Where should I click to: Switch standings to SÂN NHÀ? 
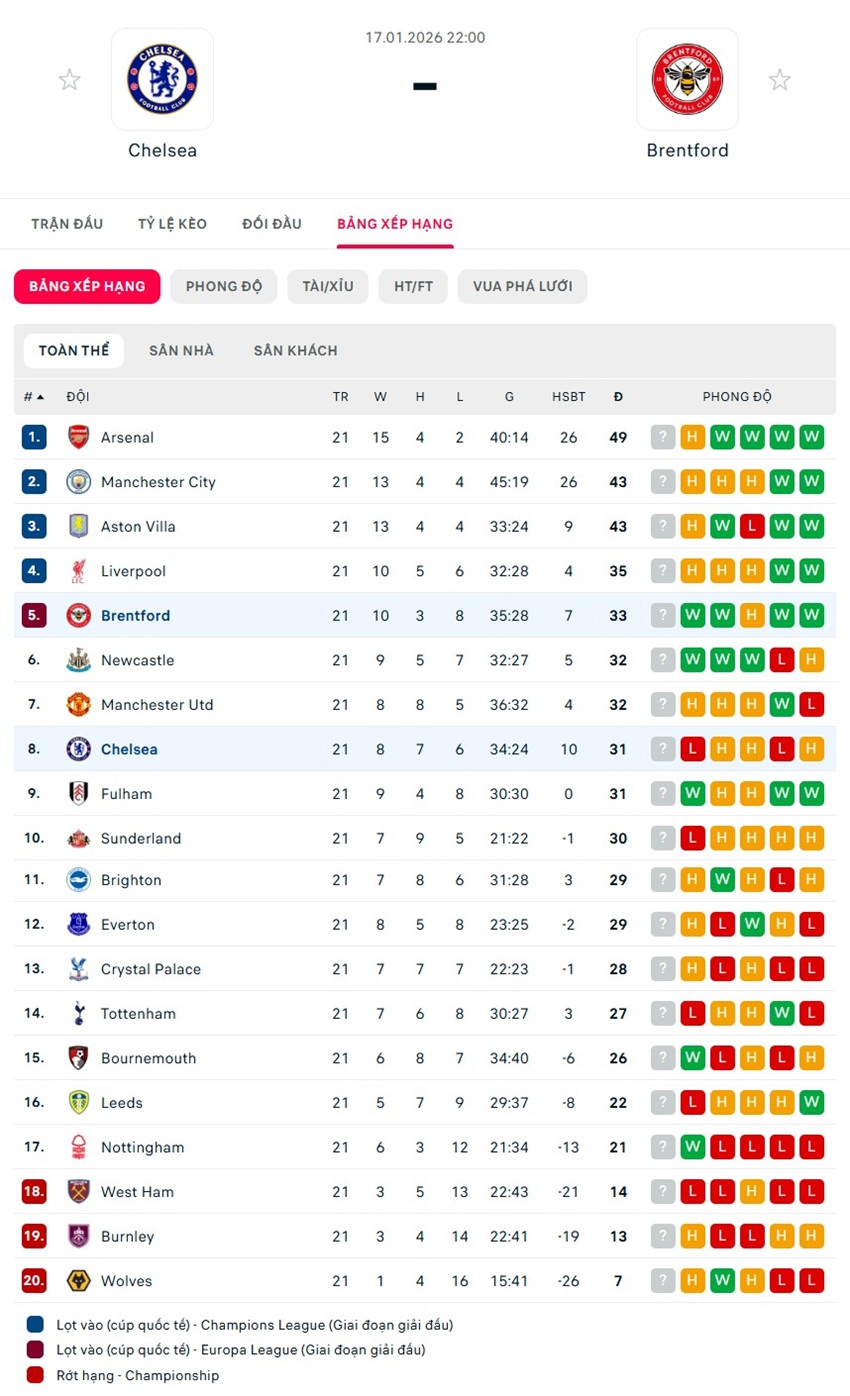181,351
